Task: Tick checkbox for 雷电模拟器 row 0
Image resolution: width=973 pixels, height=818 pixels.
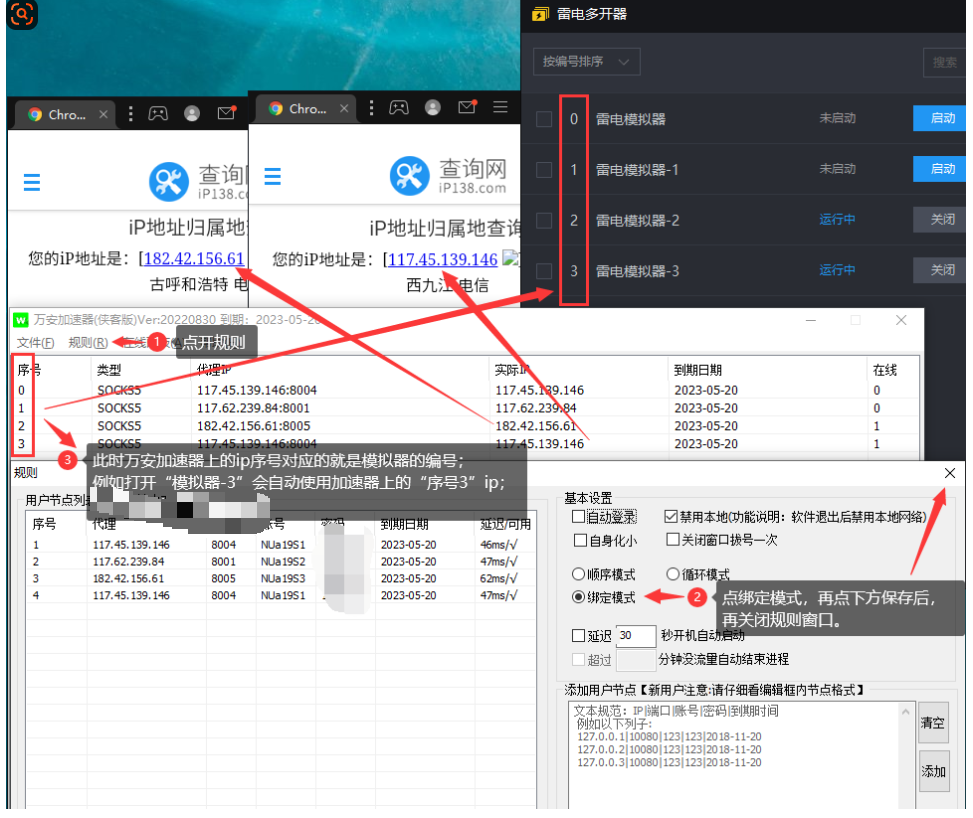Action: tap(544, 119)
